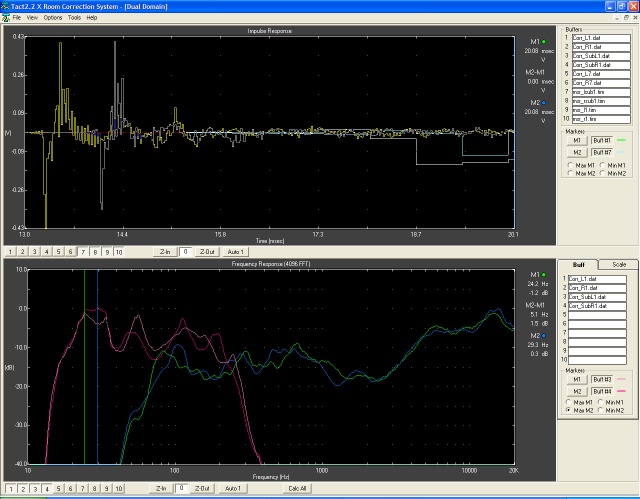This screenshot has width=640, height=499.
Task: Toggle buffer 1 in Impulse Response panel
Action: click(11, 252)
